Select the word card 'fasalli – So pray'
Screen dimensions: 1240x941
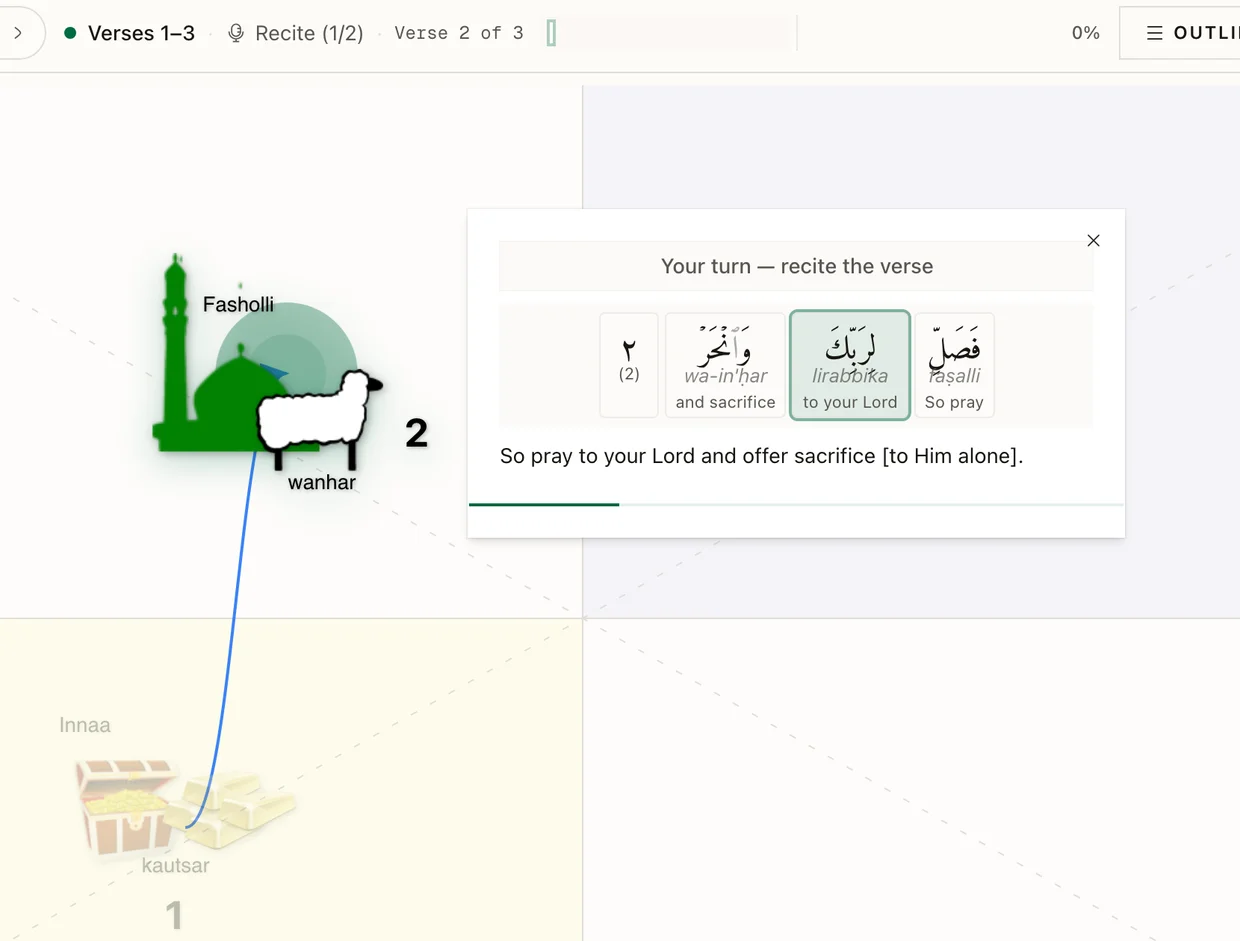tap(954, 365)
